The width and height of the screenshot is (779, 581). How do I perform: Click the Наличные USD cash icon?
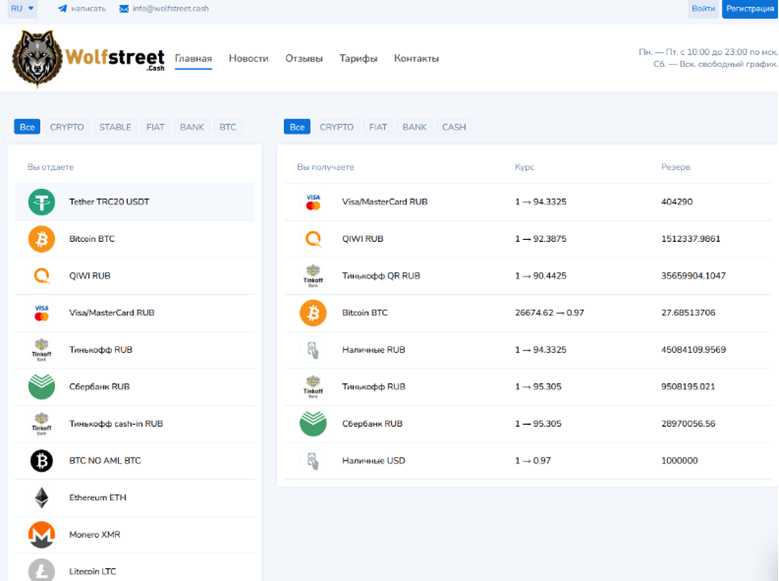pos(313,461)
